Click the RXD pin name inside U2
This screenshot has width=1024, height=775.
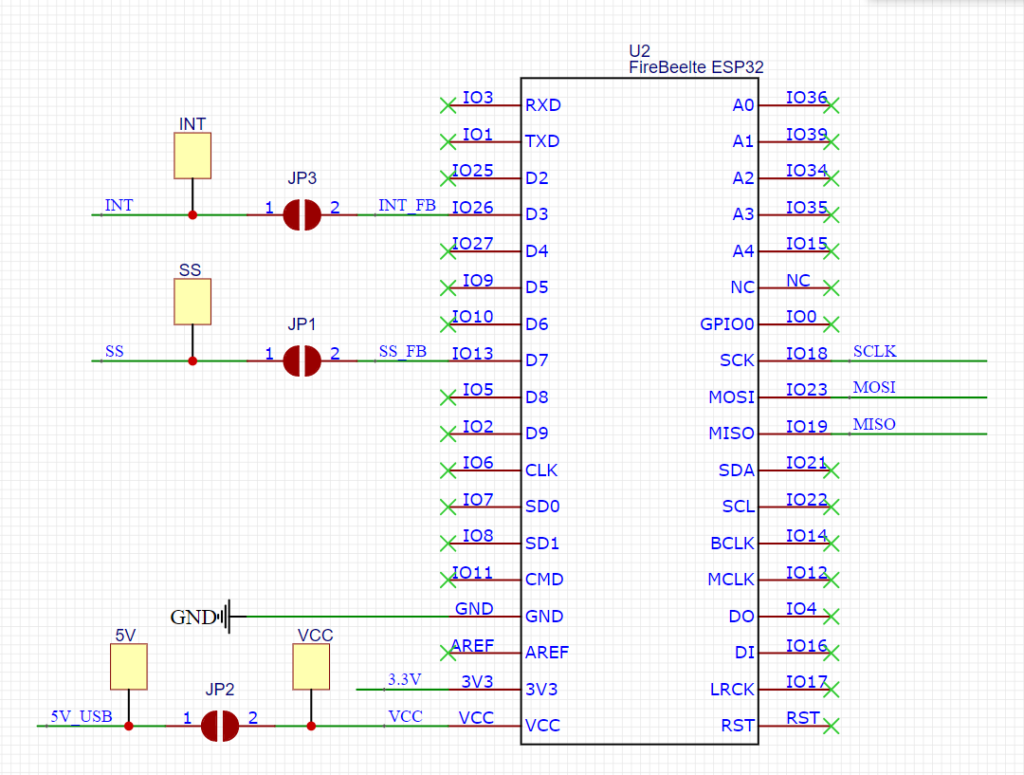543,105
